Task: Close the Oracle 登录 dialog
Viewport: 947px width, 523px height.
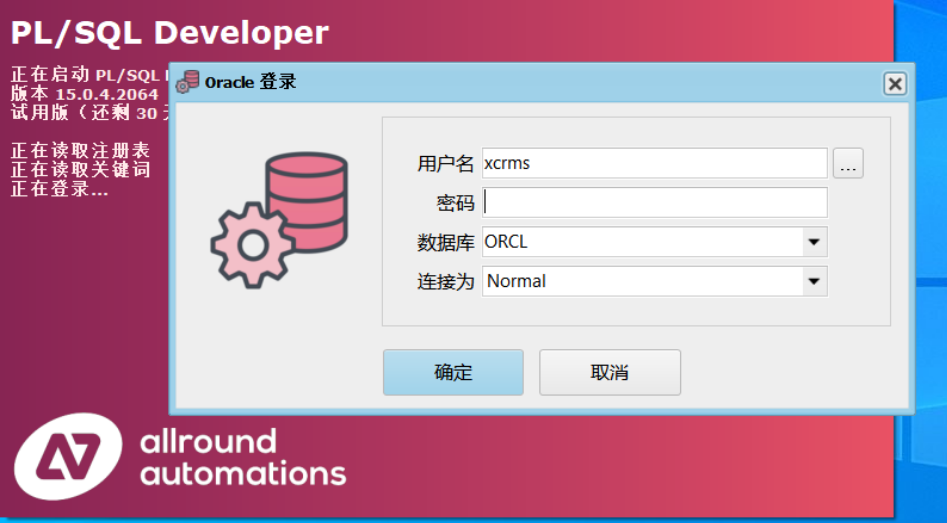Action: click(895, 83)
